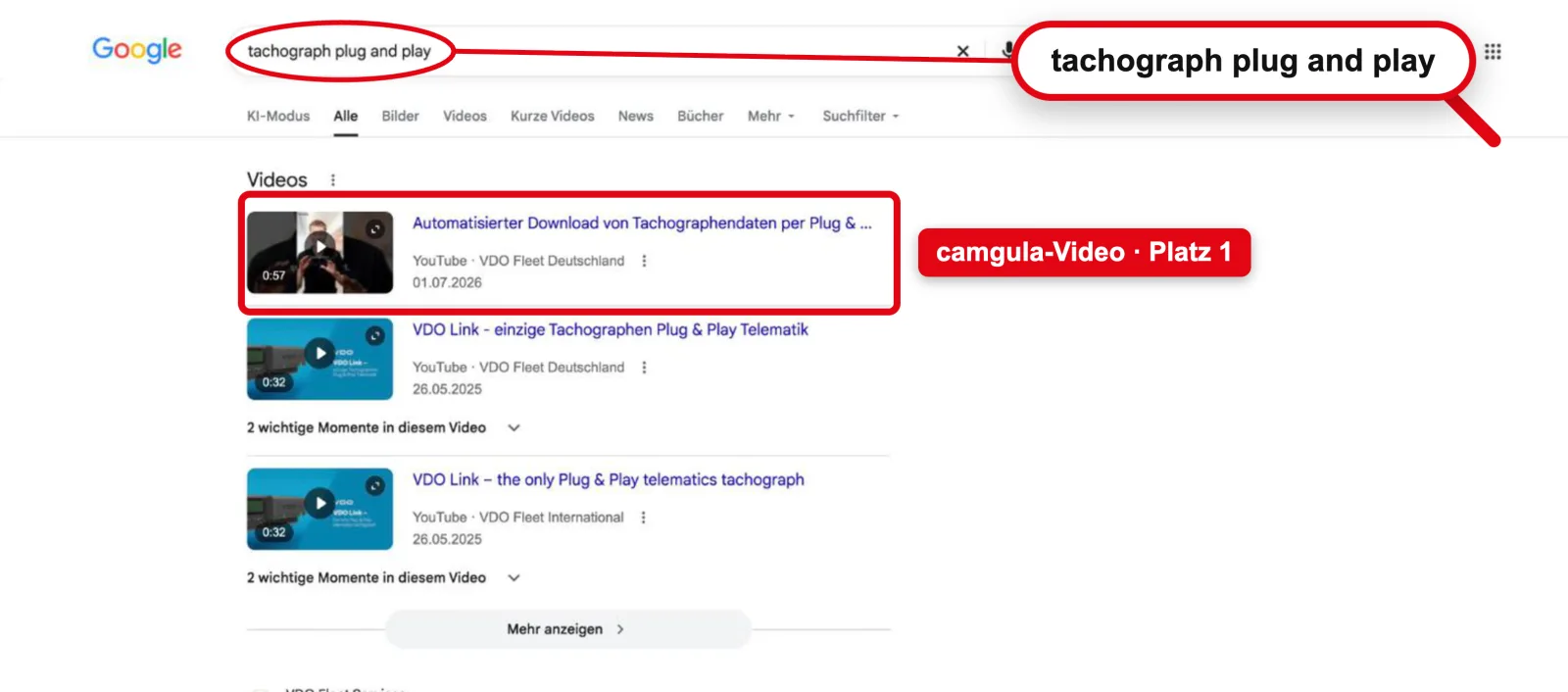Open the News tab

pyautogui.click(x=636, y=116)
